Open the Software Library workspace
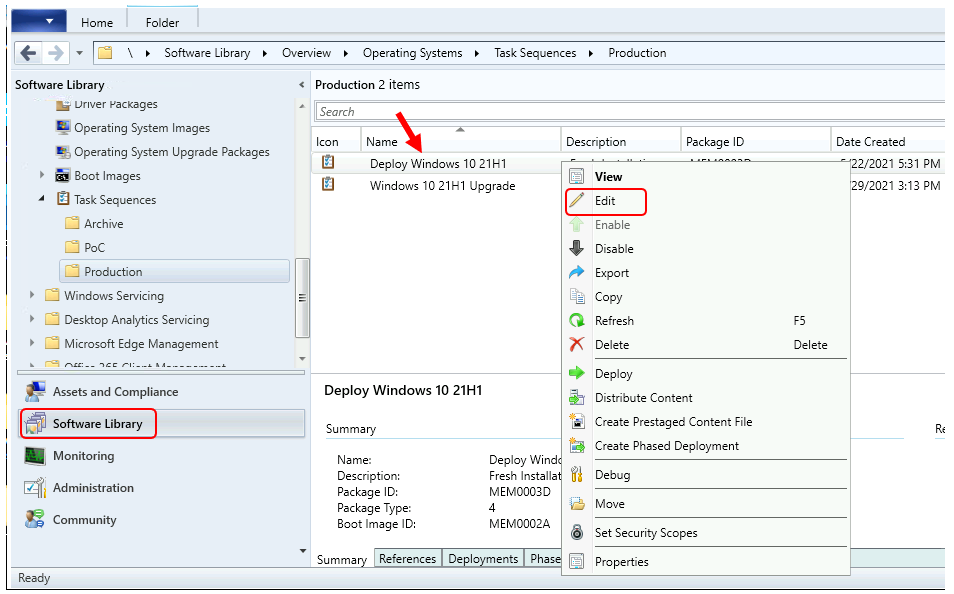 coord(162,424)
